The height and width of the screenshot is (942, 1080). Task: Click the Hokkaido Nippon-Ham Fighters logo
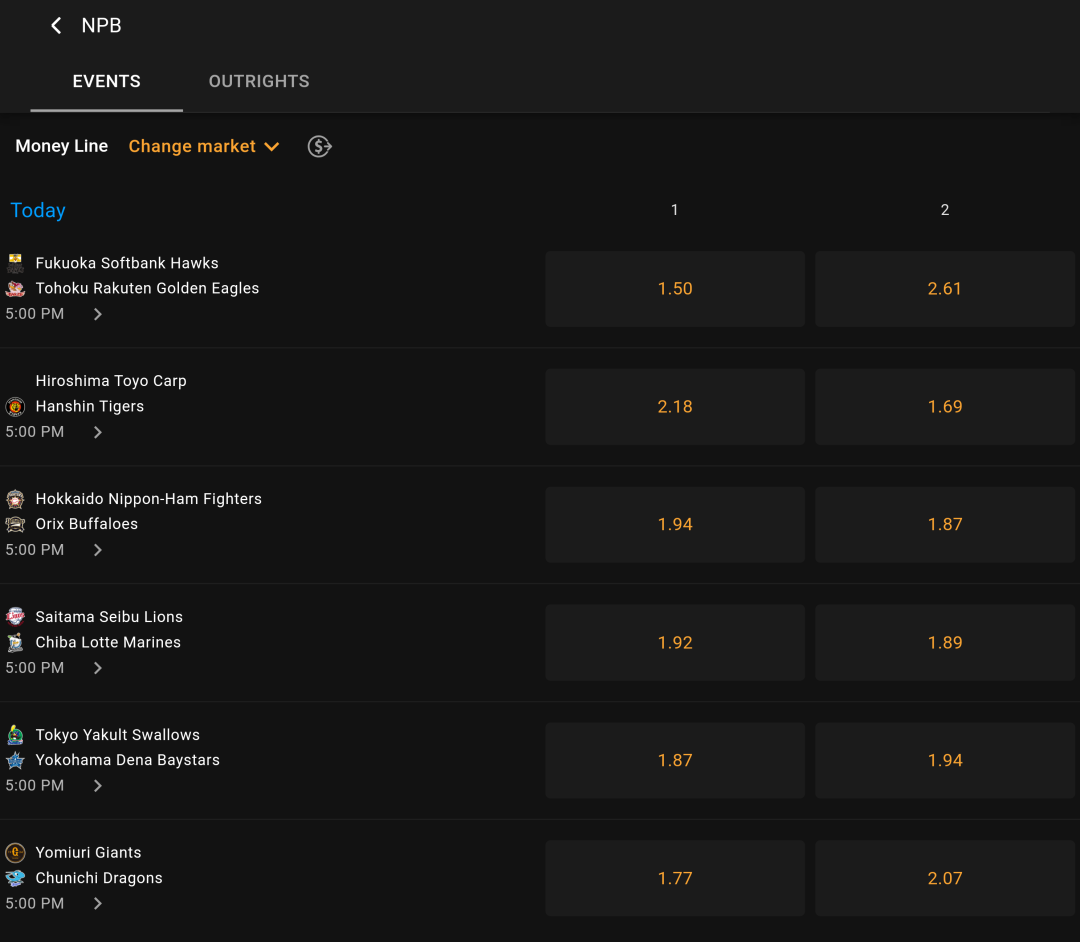[x=15, y=499]
